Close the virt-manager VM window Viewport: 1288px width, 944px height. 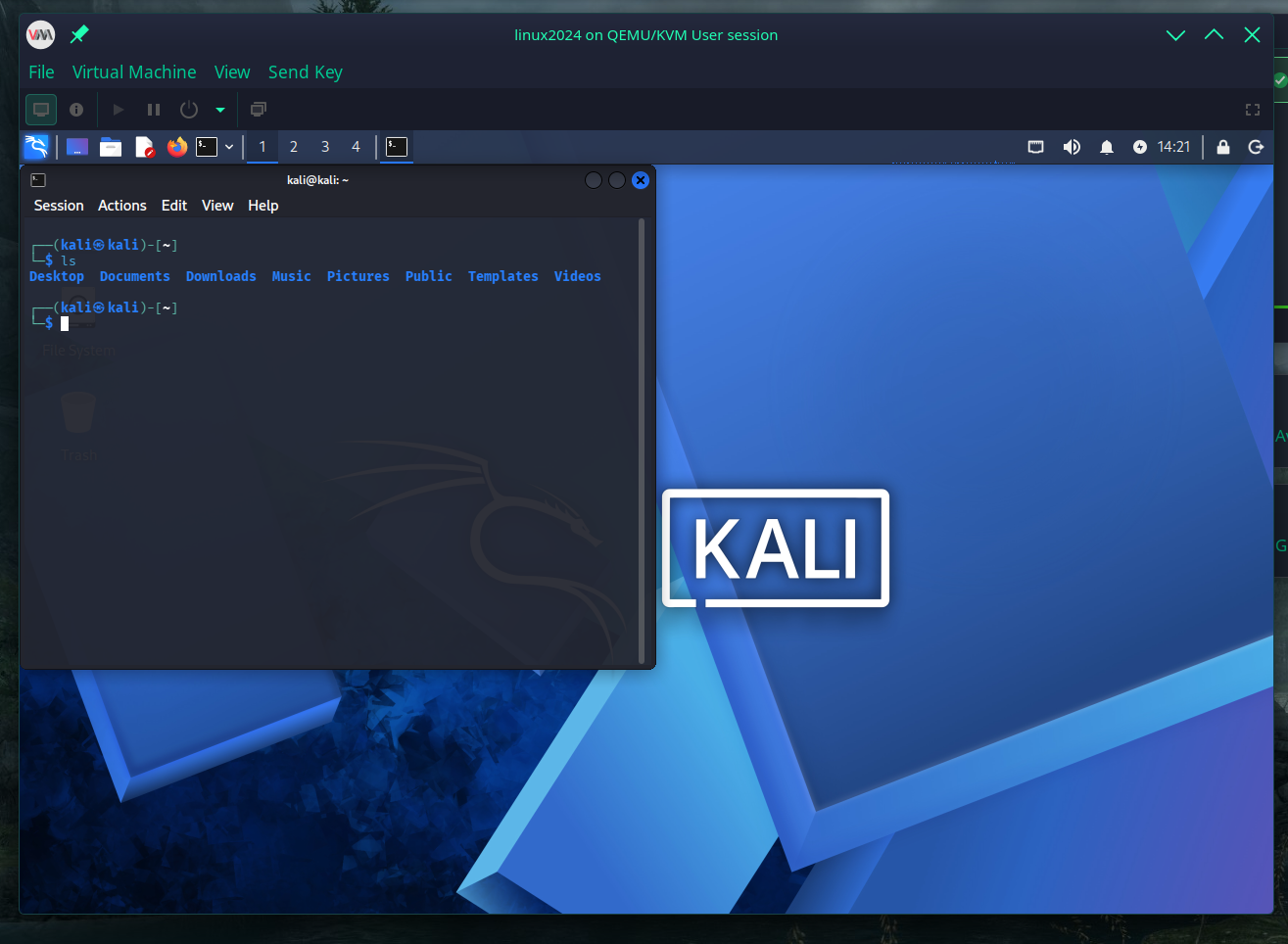click(x=1252, y=35)
